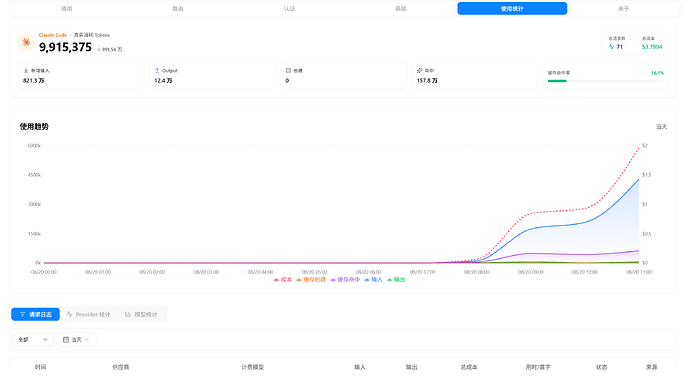Click the Claude Code starburst logo icon
Screen dimensions: 690x376
coord(26,42)
